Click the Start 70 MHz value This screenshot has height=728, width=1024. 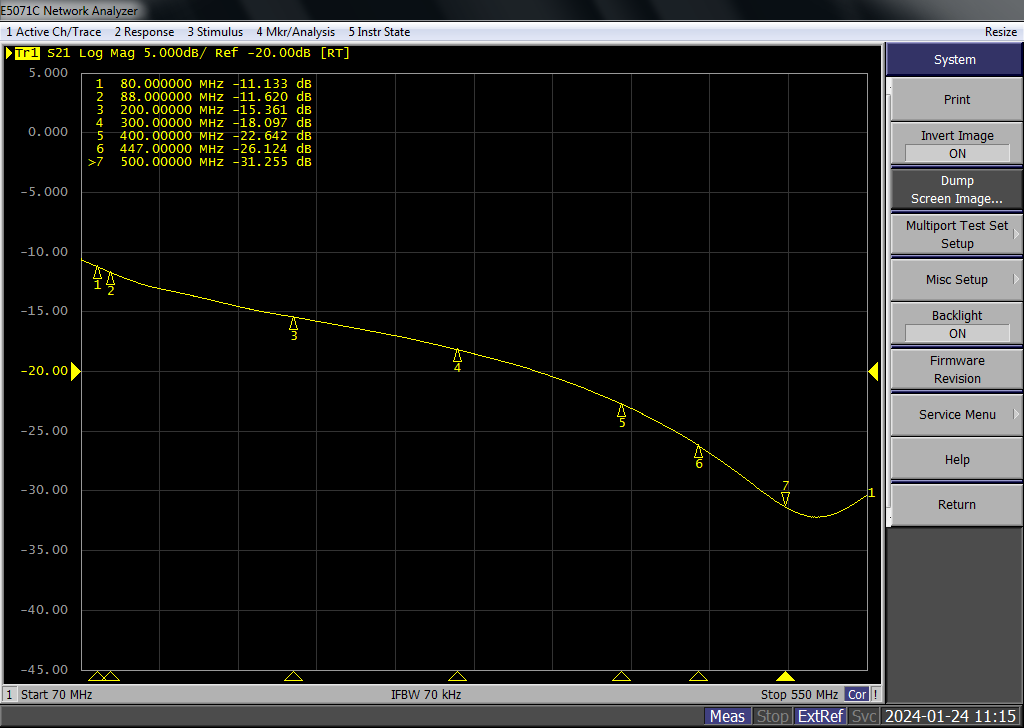56,695
